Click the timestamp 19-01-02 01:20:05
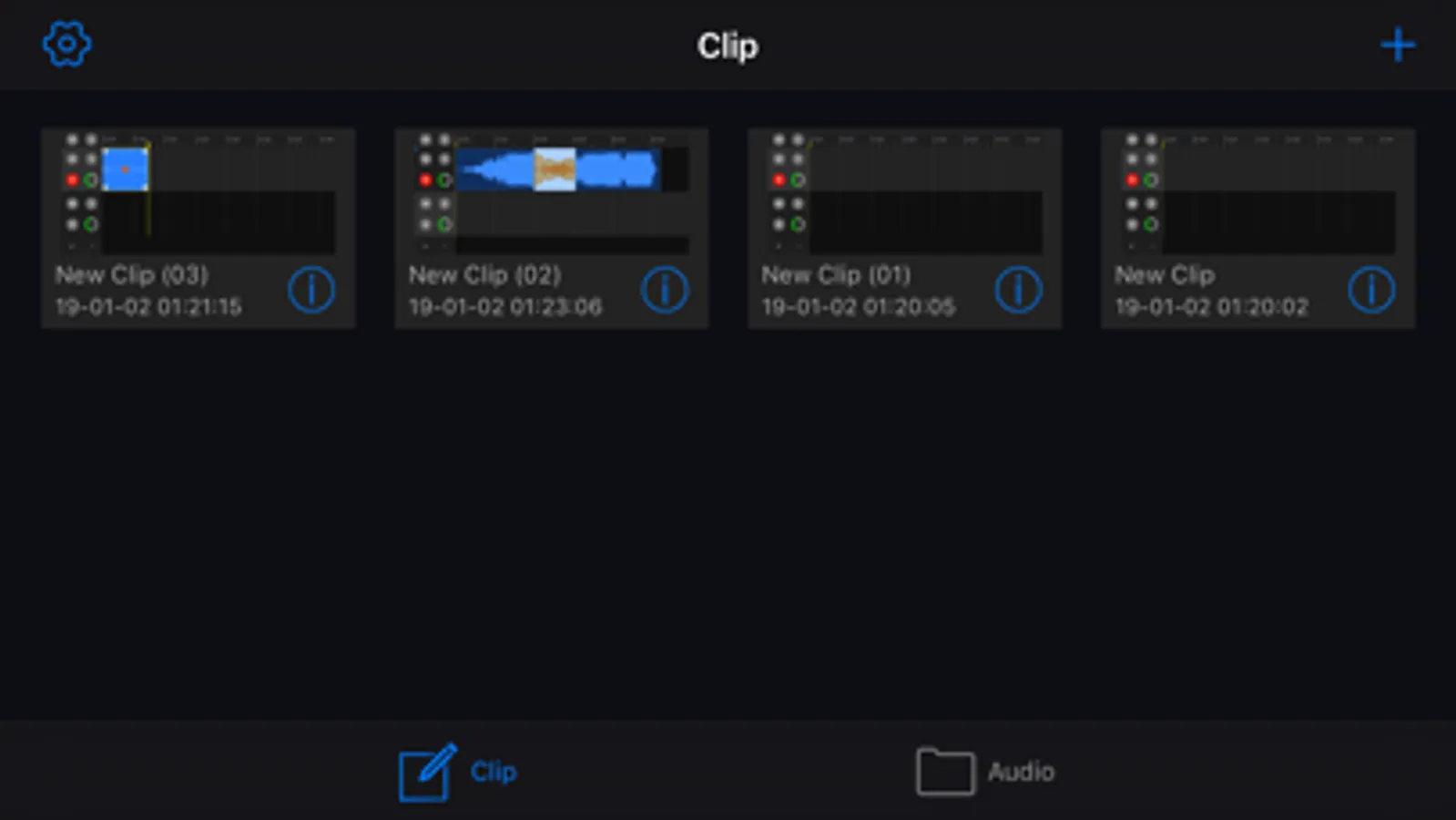This screenshot has width=1456, height=820. [x=859, y=307]
